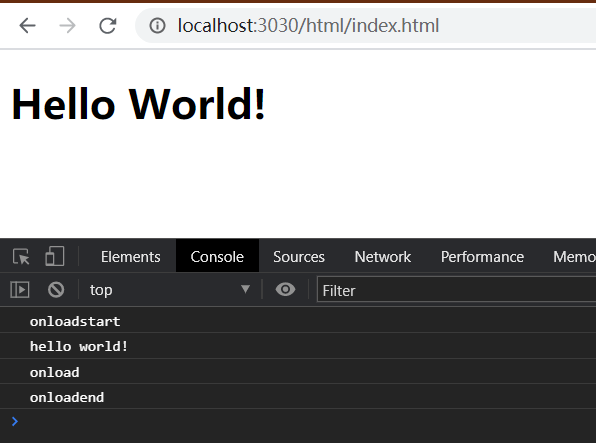
Task: Clear the console with the ban icon
Action: pos(56,290)
